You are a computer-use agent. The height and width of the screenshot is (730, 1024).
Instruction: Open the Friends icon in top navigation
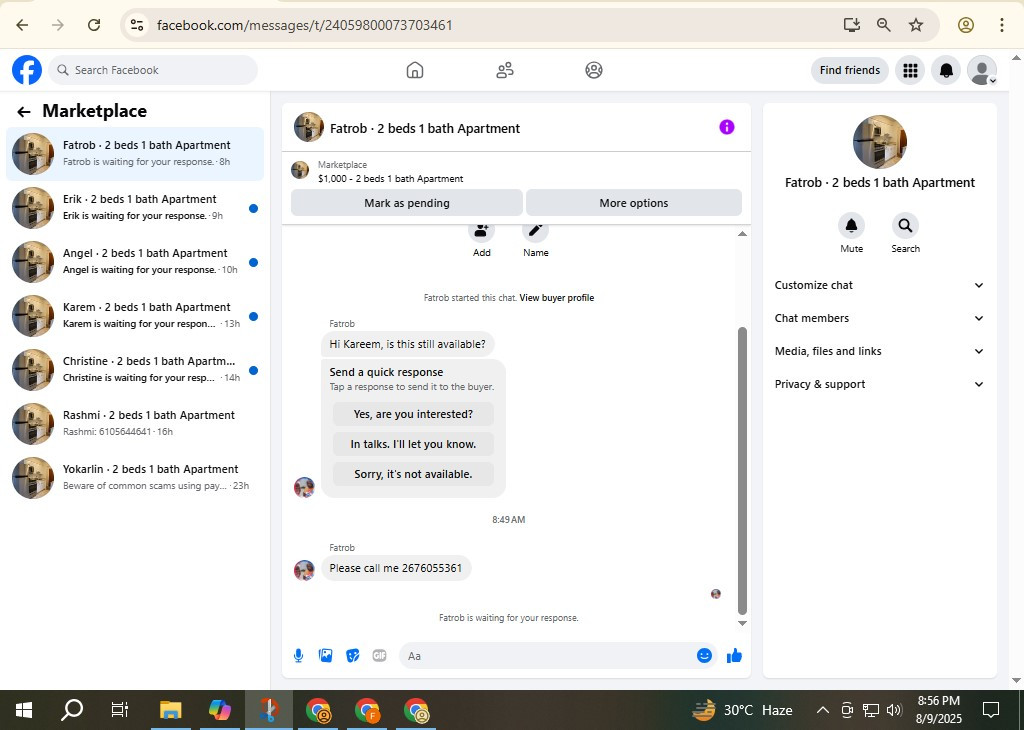point(505,70)
